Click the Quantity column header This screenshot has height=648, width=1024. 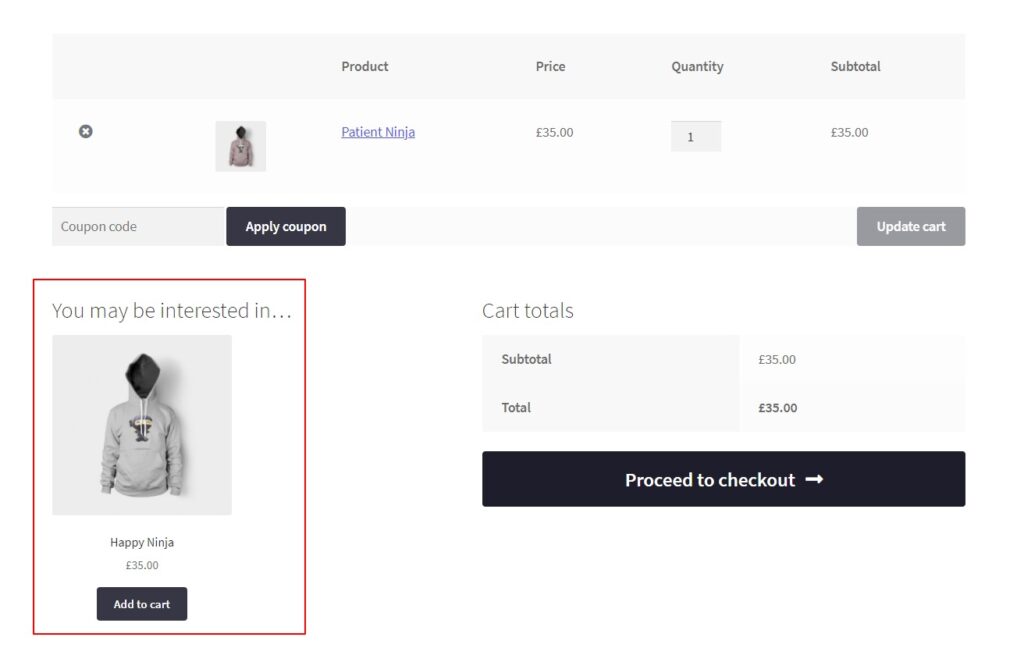pyautogui.click(x=697, y=66)
